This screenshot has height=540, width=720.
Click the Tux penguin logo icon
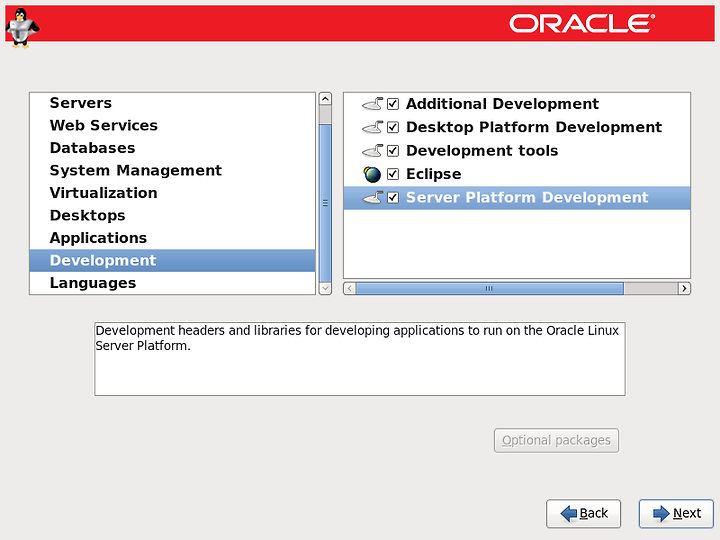coord(22,28)
